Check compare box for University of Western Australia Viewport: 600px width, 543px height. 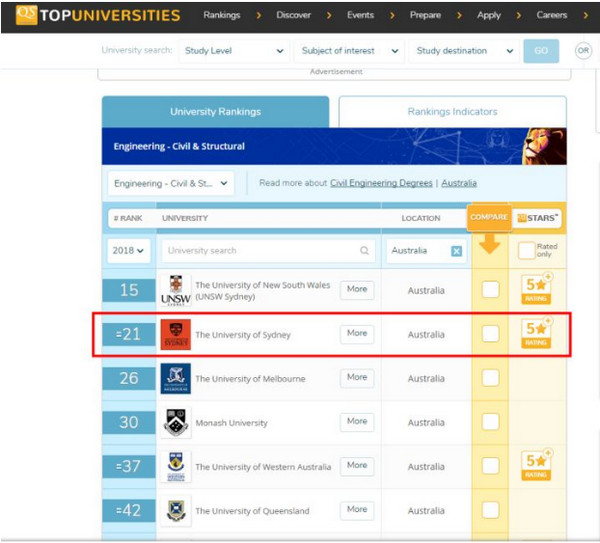click(x=491, y=466)
